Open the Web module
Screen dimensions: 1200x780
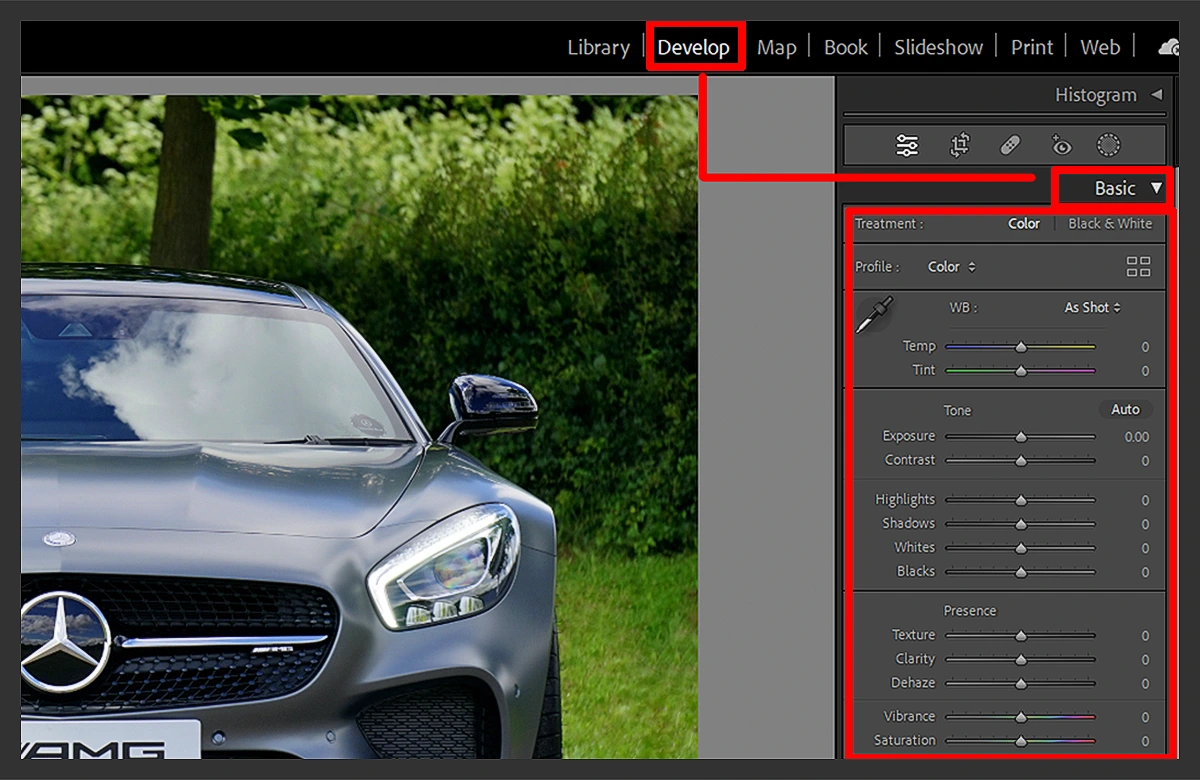pos(1100,47)
